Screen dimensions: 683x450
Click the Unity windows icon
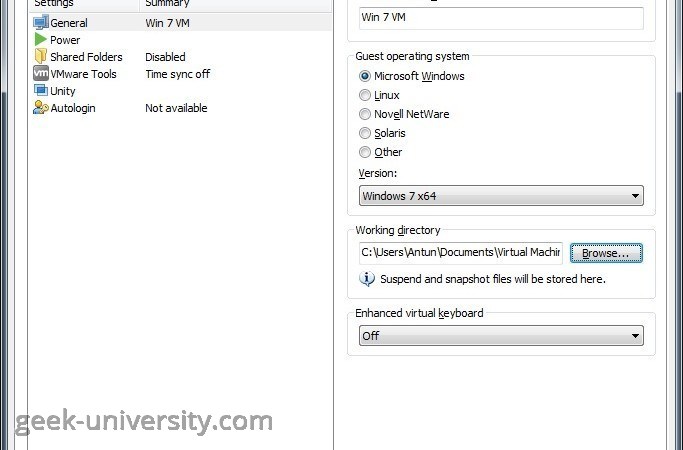pyautogui.click(x=41, y=90)
